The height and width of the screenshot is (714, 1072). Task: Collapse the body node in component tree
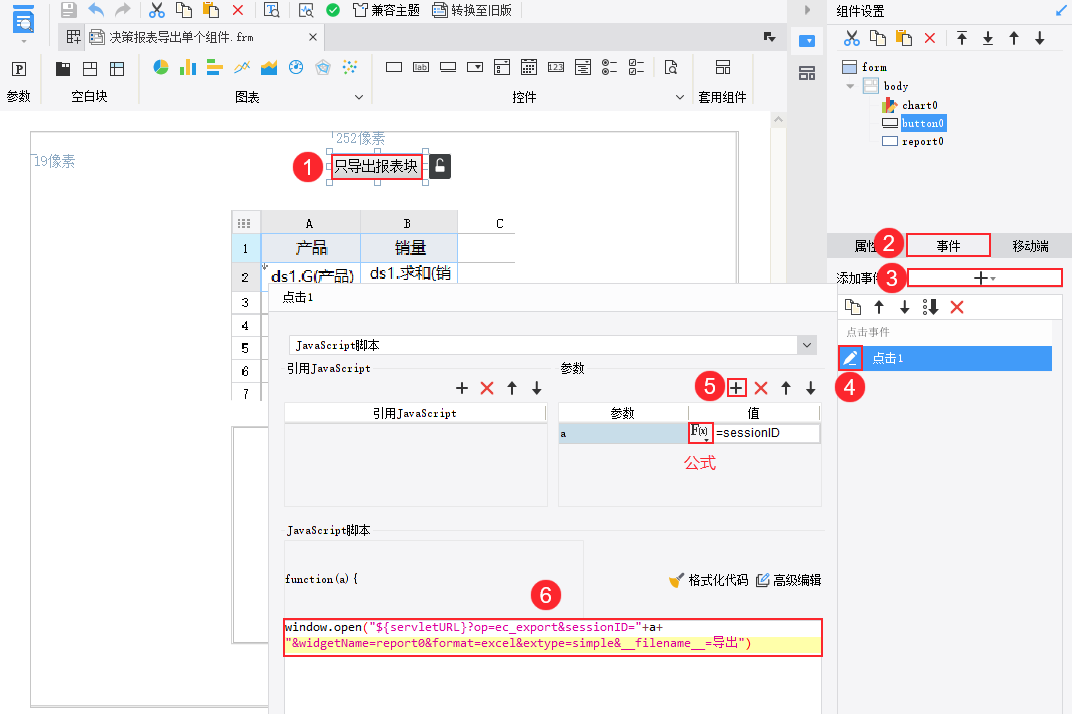[x=850, y=86]
